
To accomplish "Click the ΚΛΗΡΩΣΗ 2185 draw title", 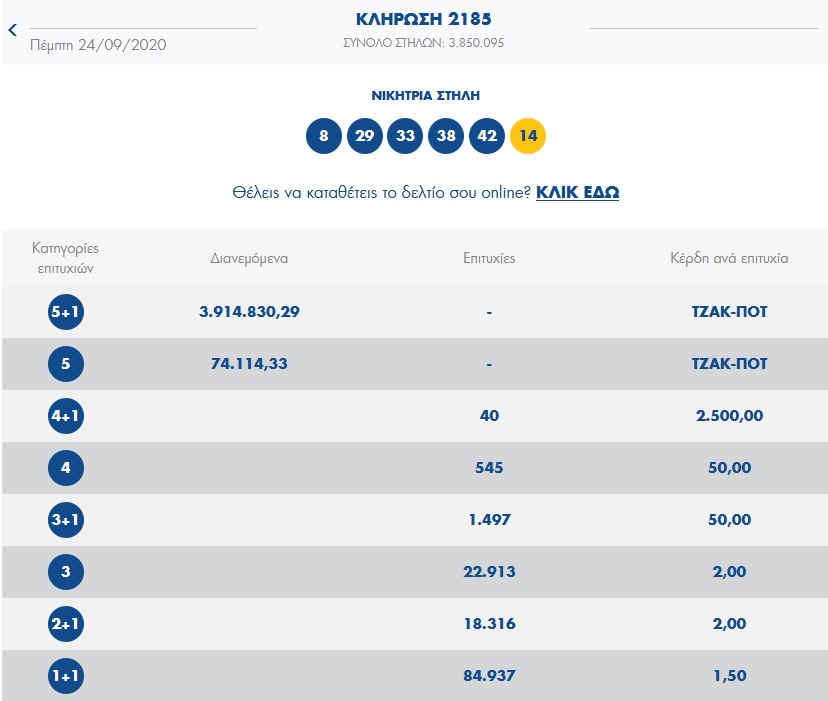I will tap(424, 19).
